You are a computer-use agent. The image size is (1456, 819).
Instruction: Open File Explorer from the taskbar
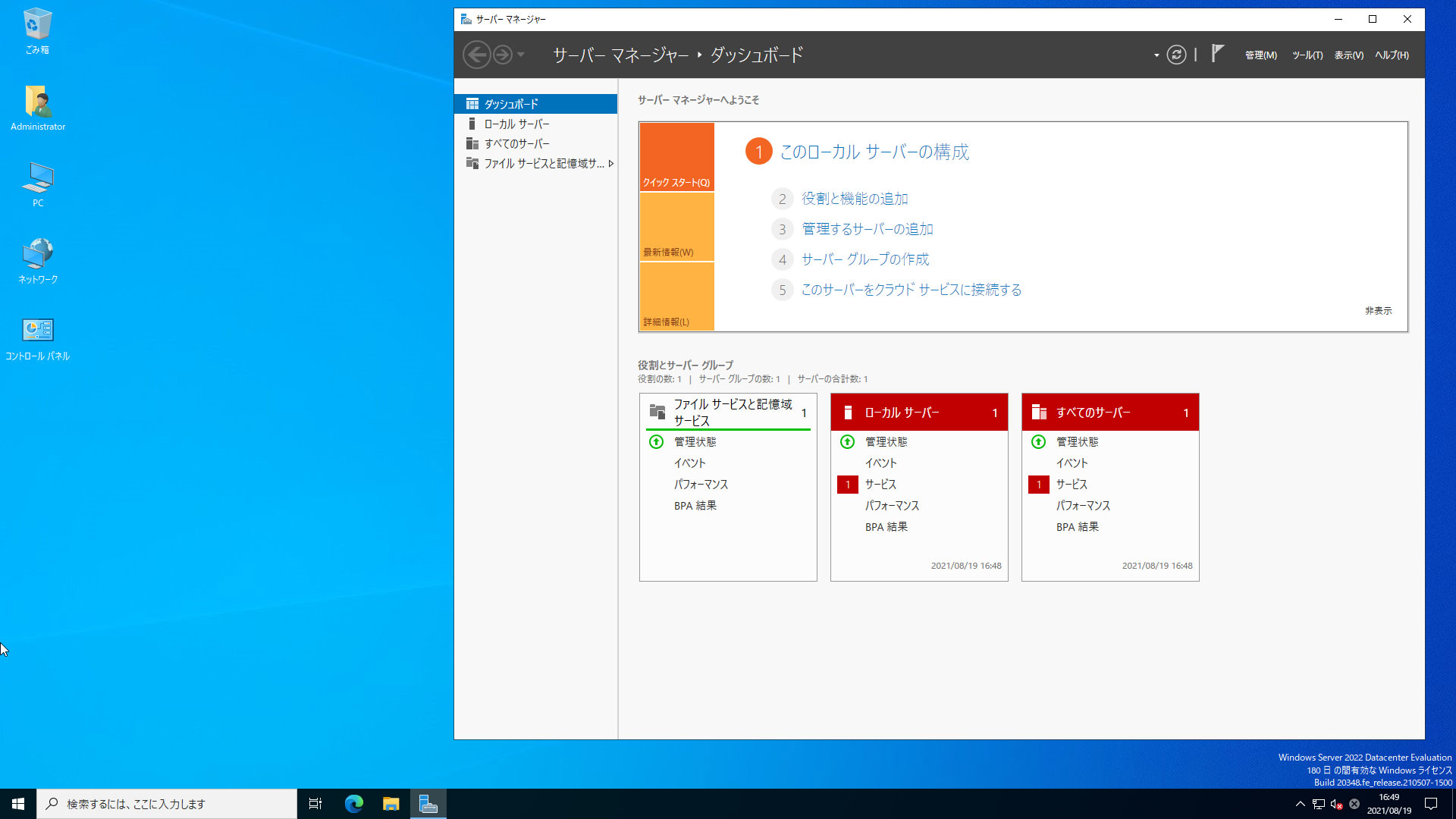click(391, 804)
